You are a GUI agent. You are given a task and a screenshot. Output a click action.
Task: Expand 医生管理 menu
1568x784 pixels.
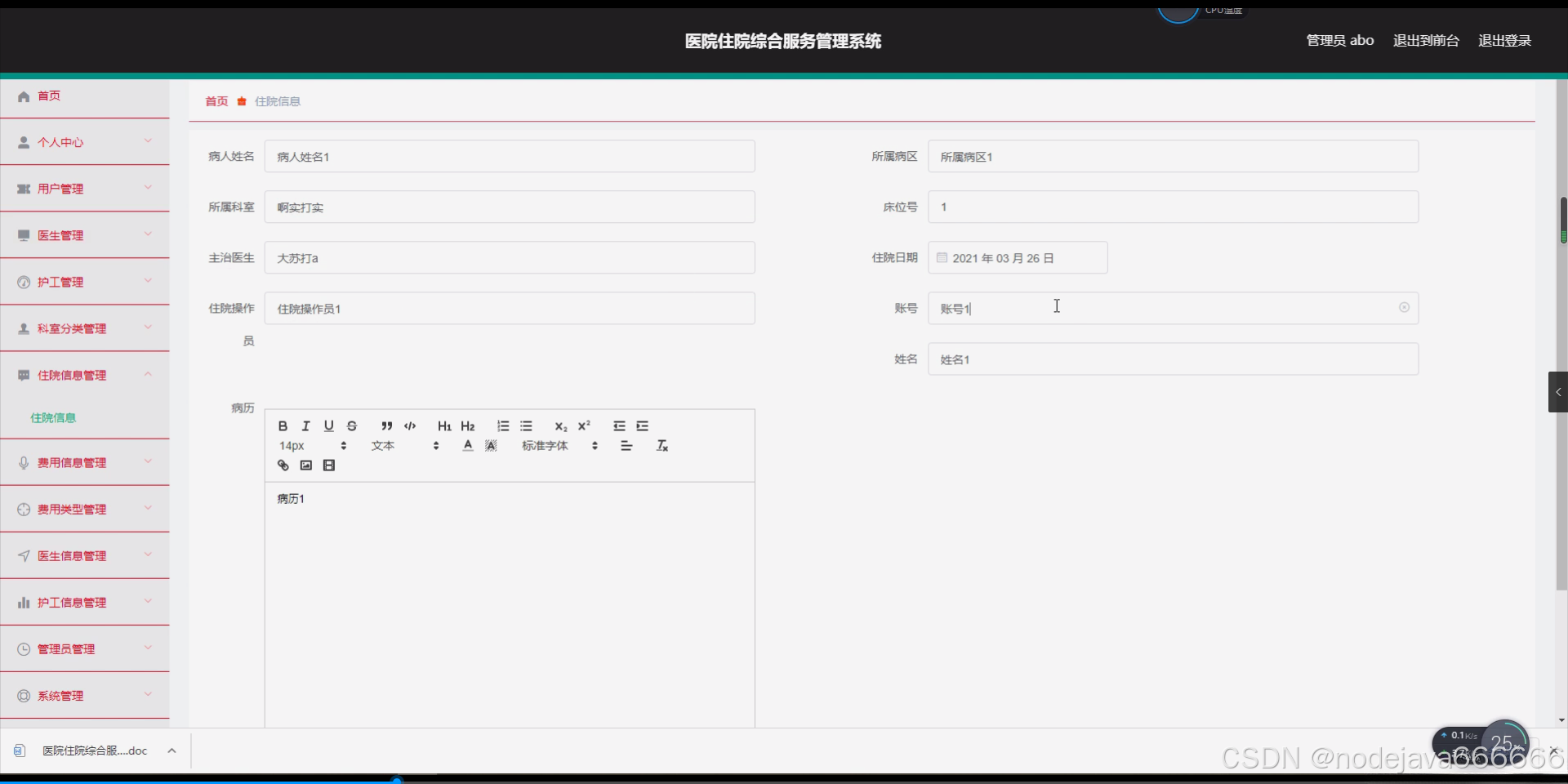tap(85, 235)
